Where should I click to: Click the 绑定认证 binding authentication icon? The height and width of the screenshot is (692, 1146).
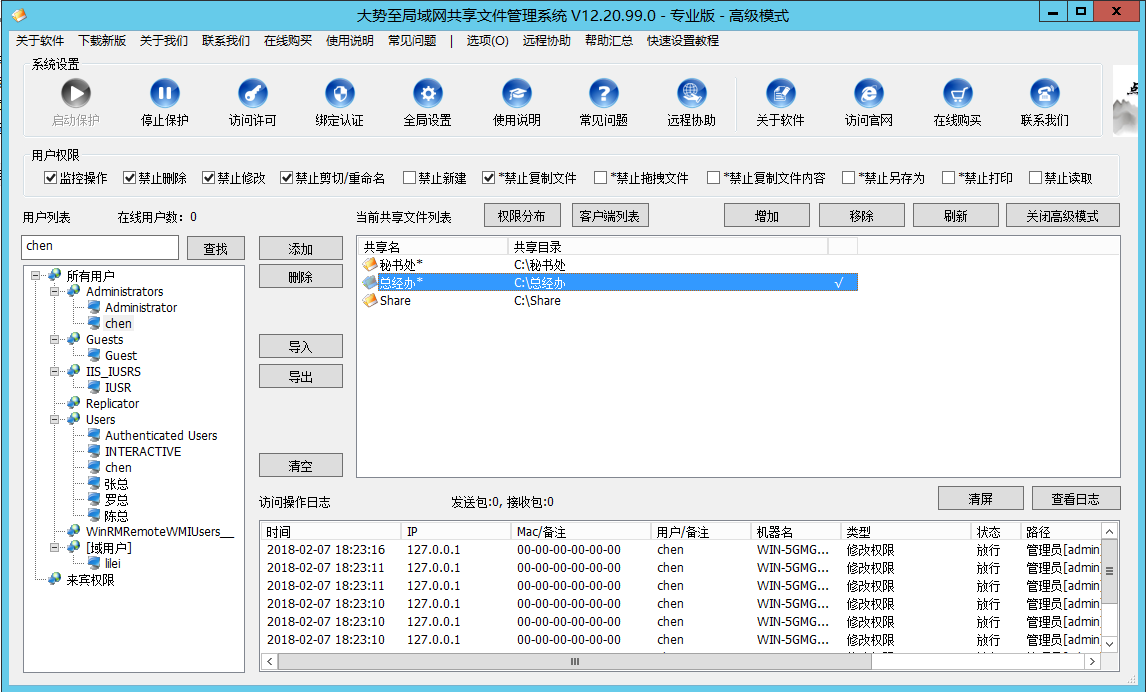click(339, 94)
